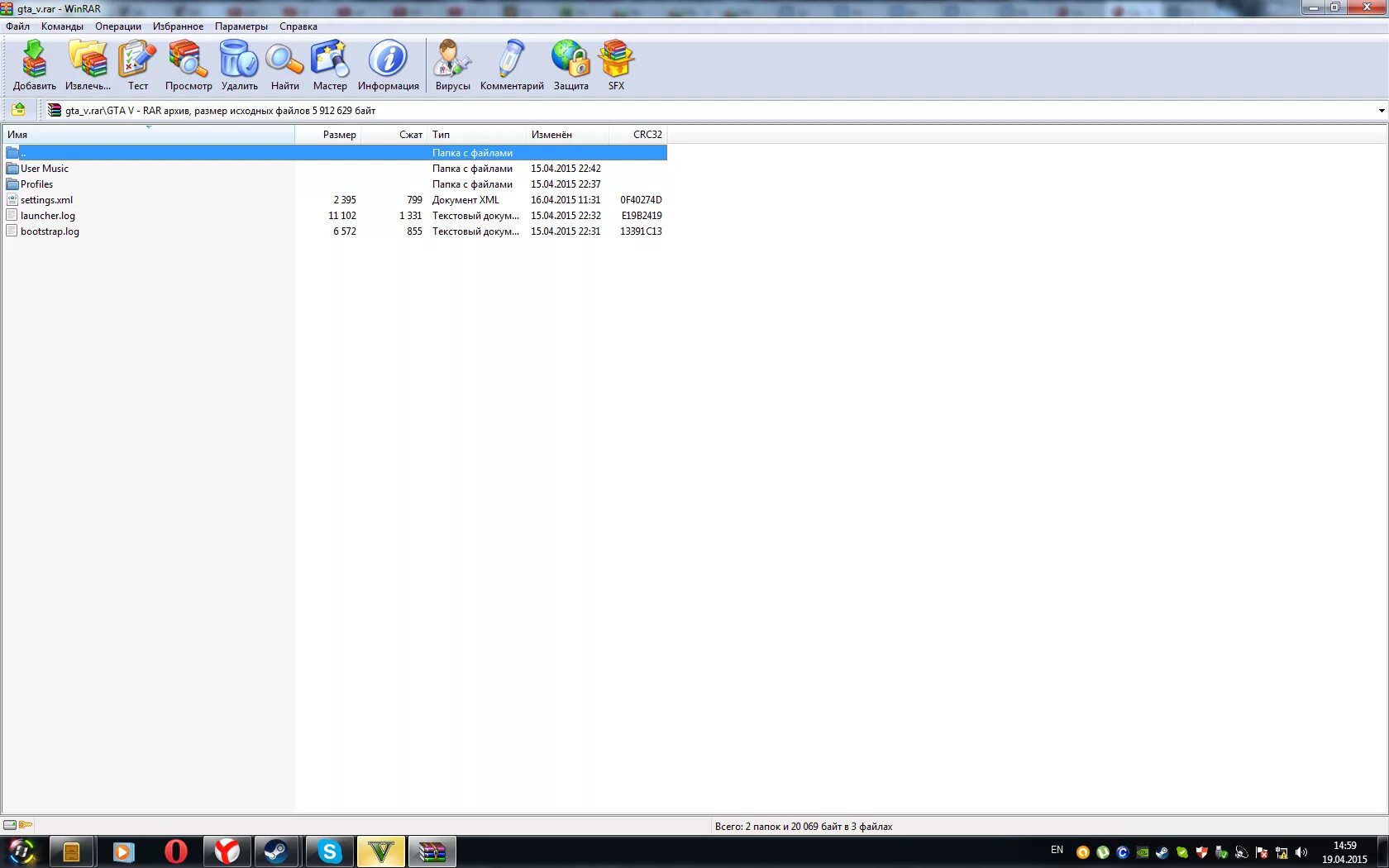Select the settings.xml file
Screen dimensions: 1389x868
pyautogui.click(x=46, y=200)
